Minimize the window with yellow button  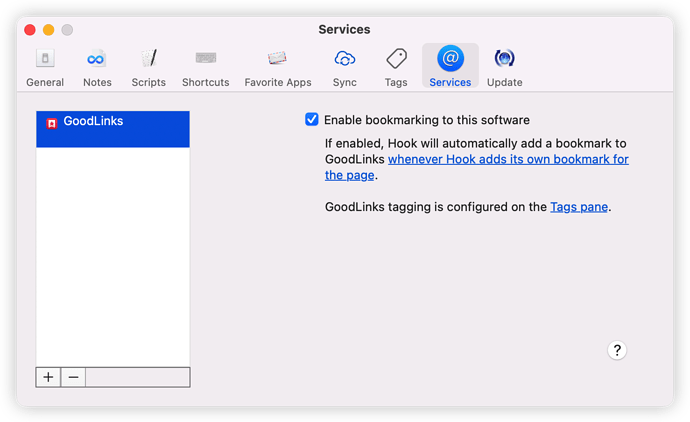point(48,30)
